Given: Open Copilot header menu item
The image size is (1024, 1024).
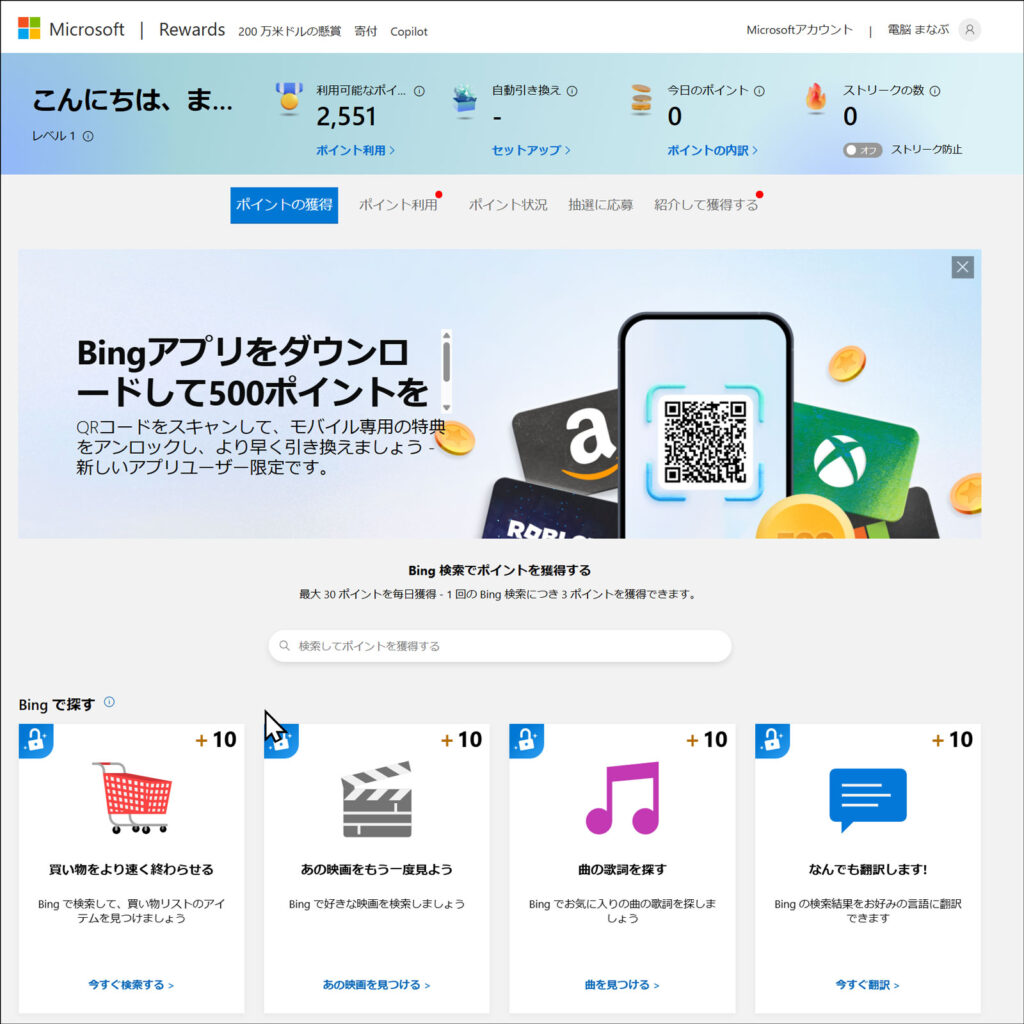Looking at the screenshot, I should tap(409, 31).
